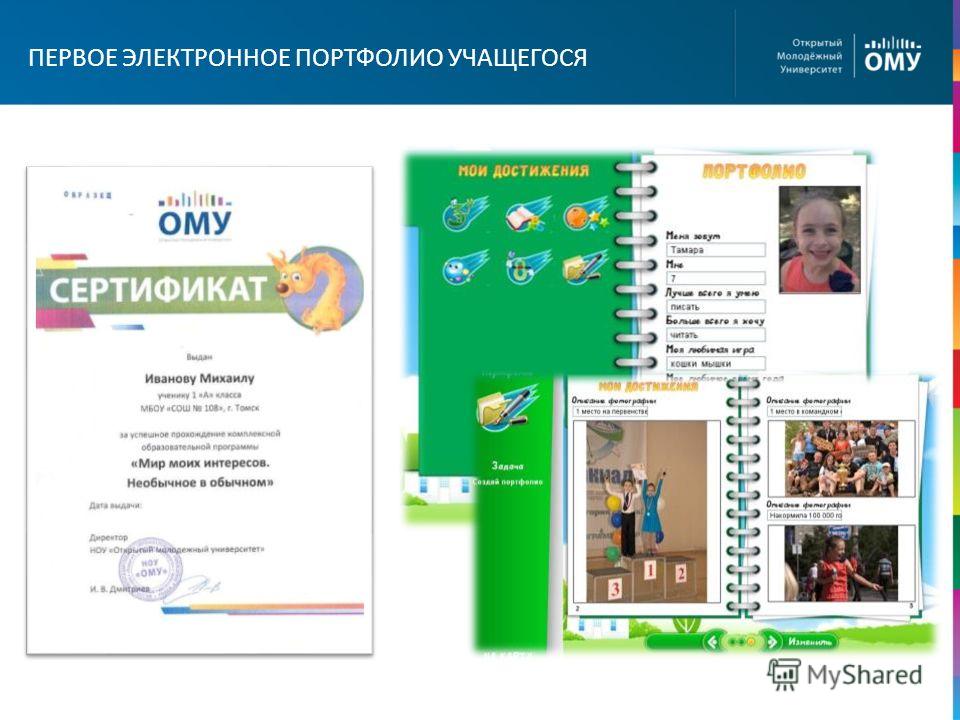Click the field containing читать
960x720 pixels.
[716, 335]
